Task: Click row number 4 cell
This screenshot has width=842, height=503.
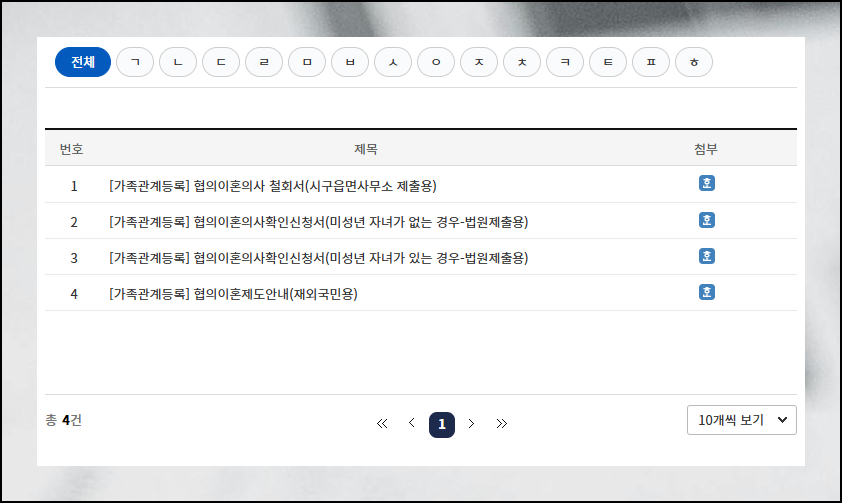Action: (74, 294)
